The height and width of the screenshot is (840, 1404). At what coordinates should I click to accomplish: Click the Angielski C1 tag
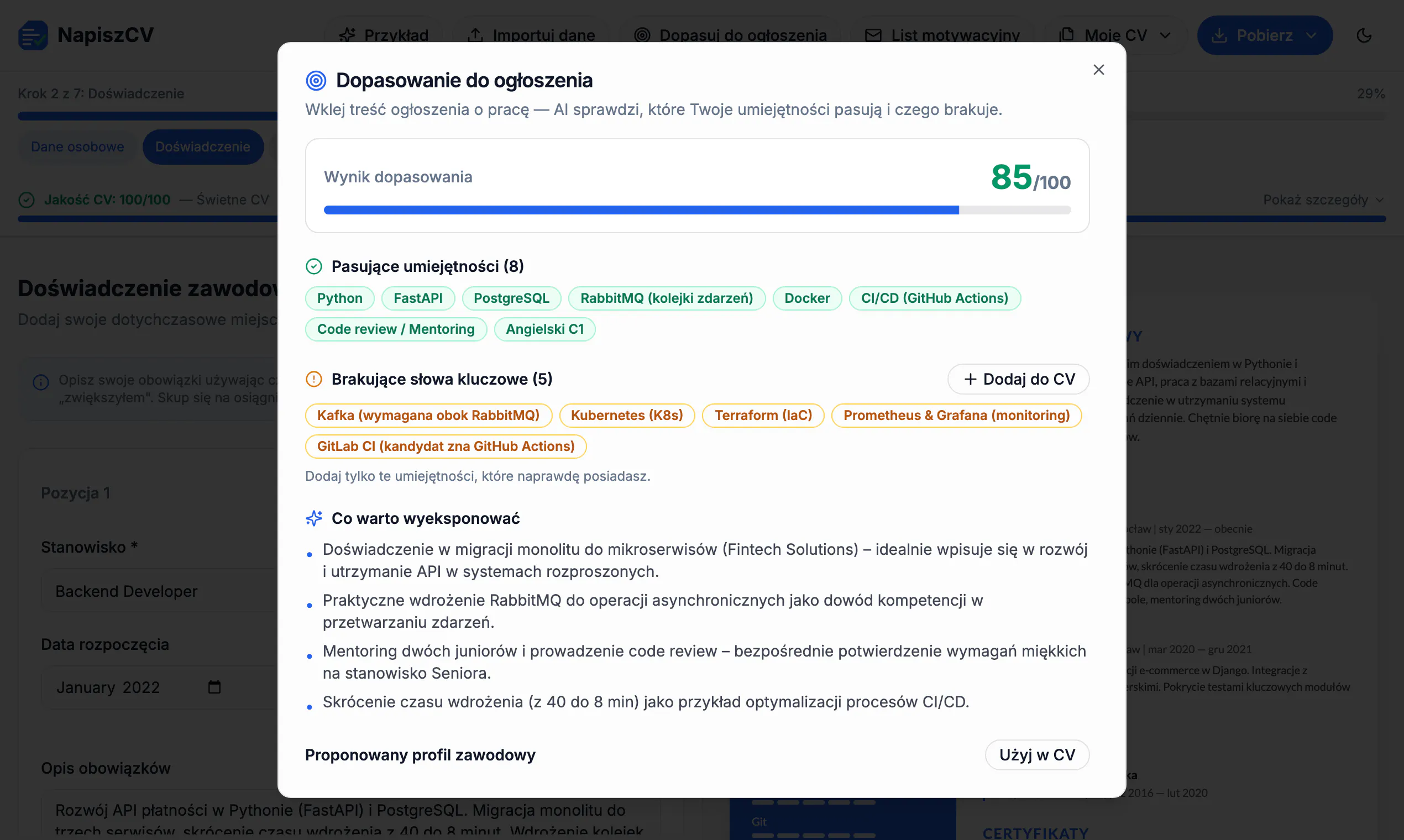pyautogui.click(x=544, y=329)
